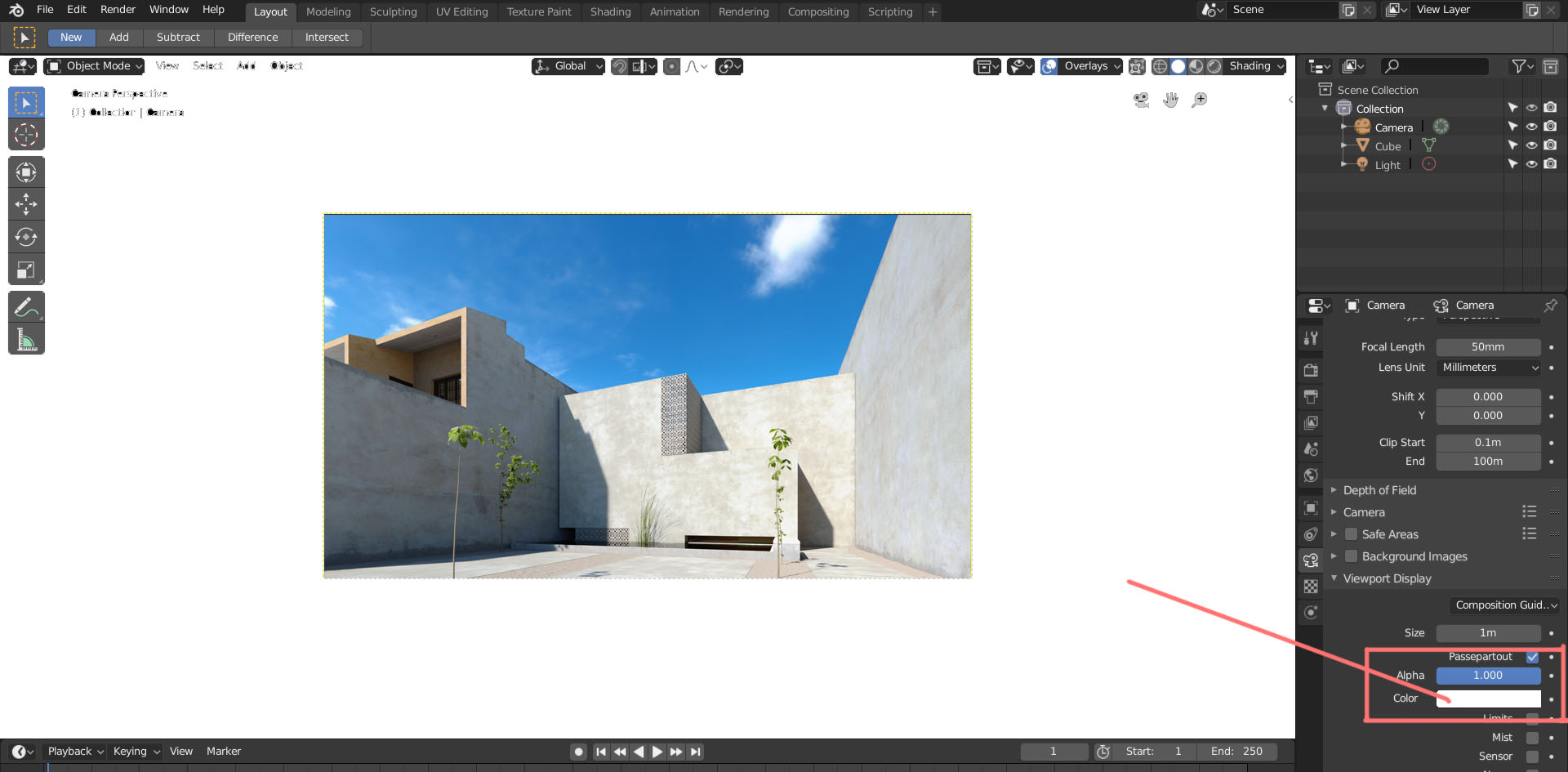
Task: Open the Tool properties tab
Action: [x=1311, y=337]
